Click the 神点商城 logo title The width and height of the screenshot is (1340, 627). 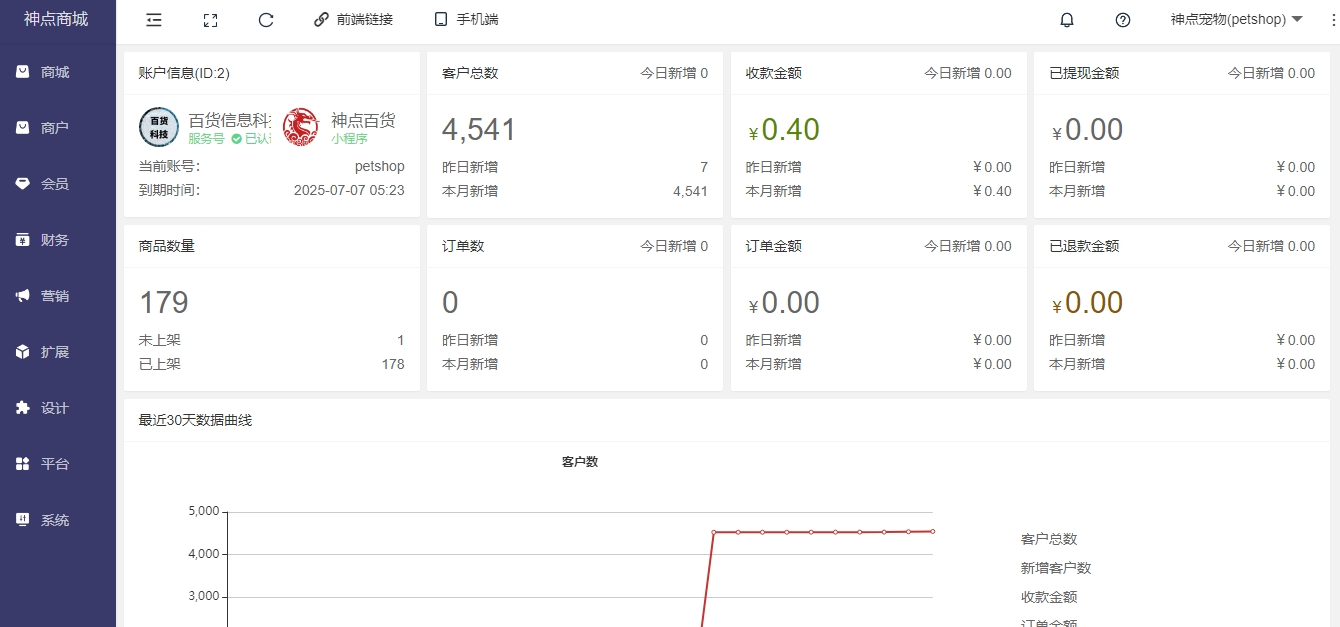click(57, 19)
